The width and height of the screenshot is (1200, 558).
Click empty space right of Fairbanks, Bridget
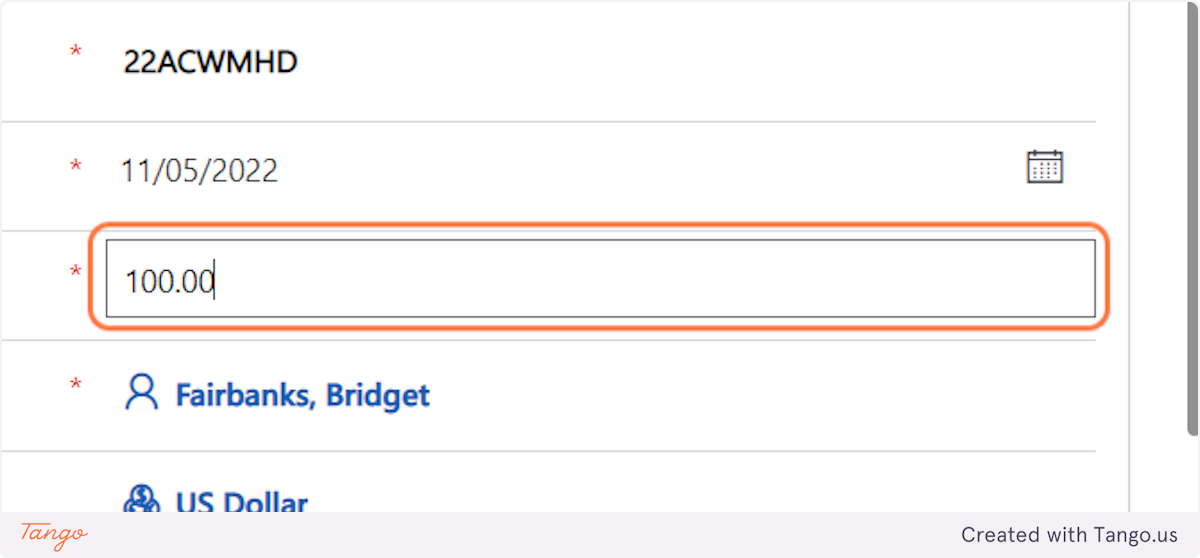point(750,395)
